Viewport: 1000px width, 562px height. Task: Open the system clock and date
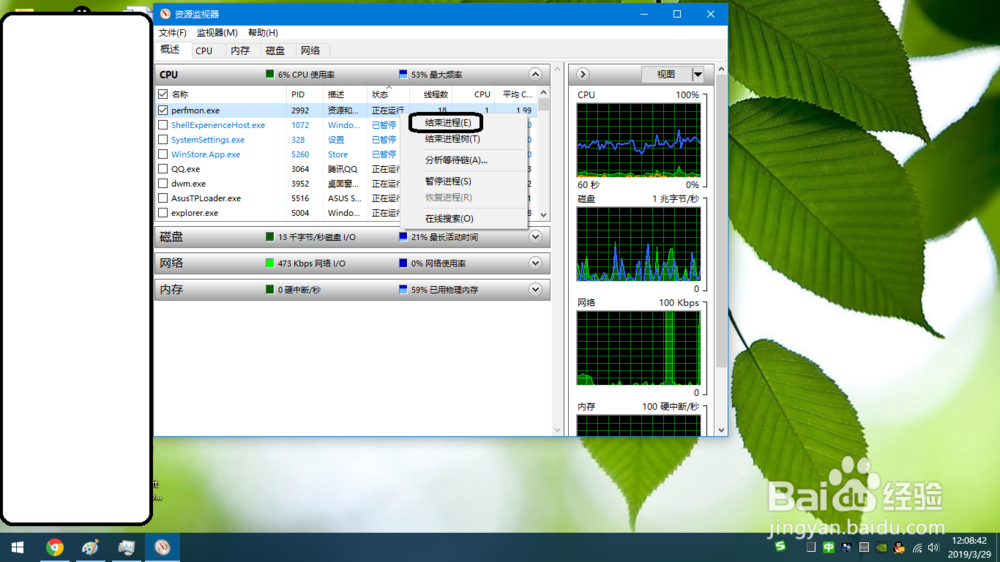click(x=969, y=547)
